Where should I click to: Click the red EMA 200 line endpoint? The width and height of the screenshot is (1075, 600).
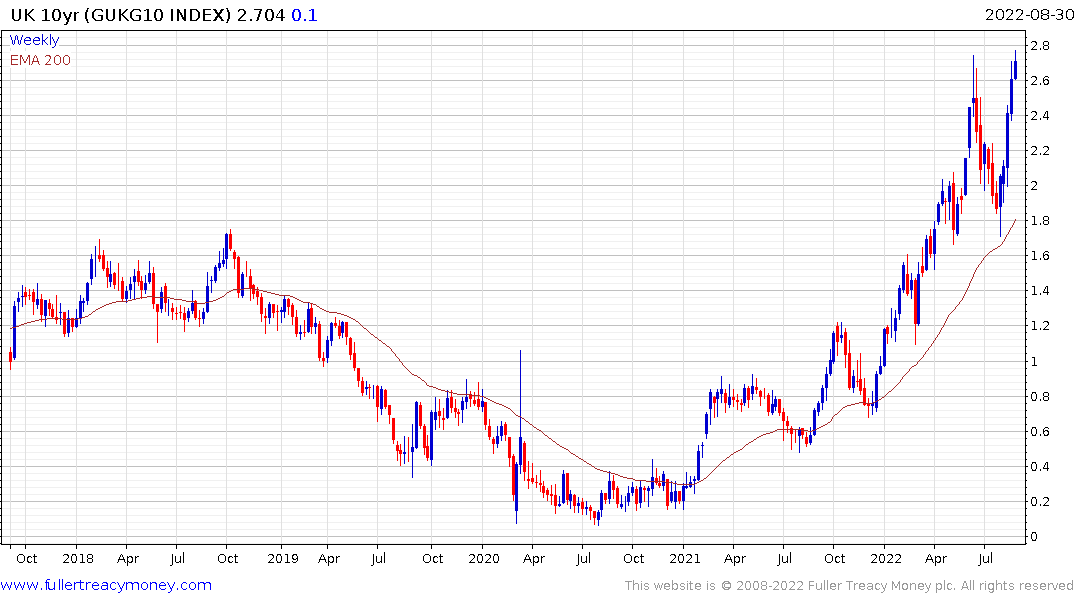[1015, 220]
